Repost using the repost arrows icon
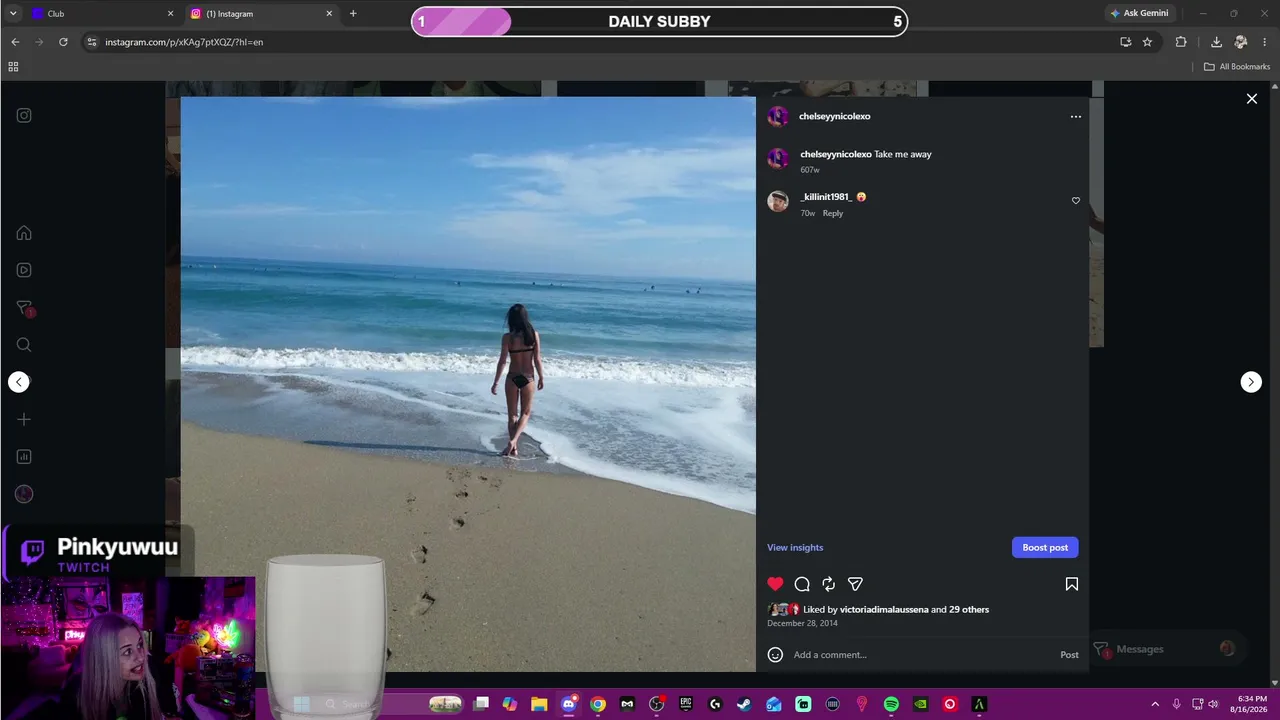 (x=828, y=584)
